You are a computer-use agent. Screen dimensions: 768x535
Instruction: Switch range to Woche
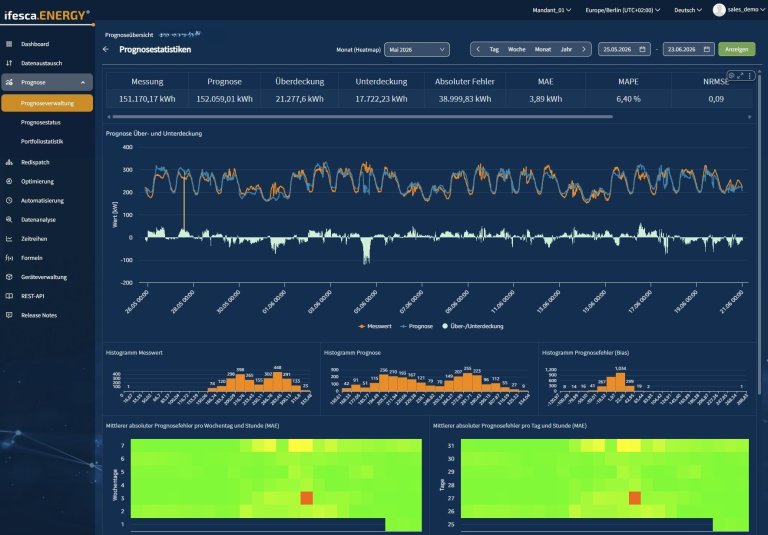coord(516,49)
